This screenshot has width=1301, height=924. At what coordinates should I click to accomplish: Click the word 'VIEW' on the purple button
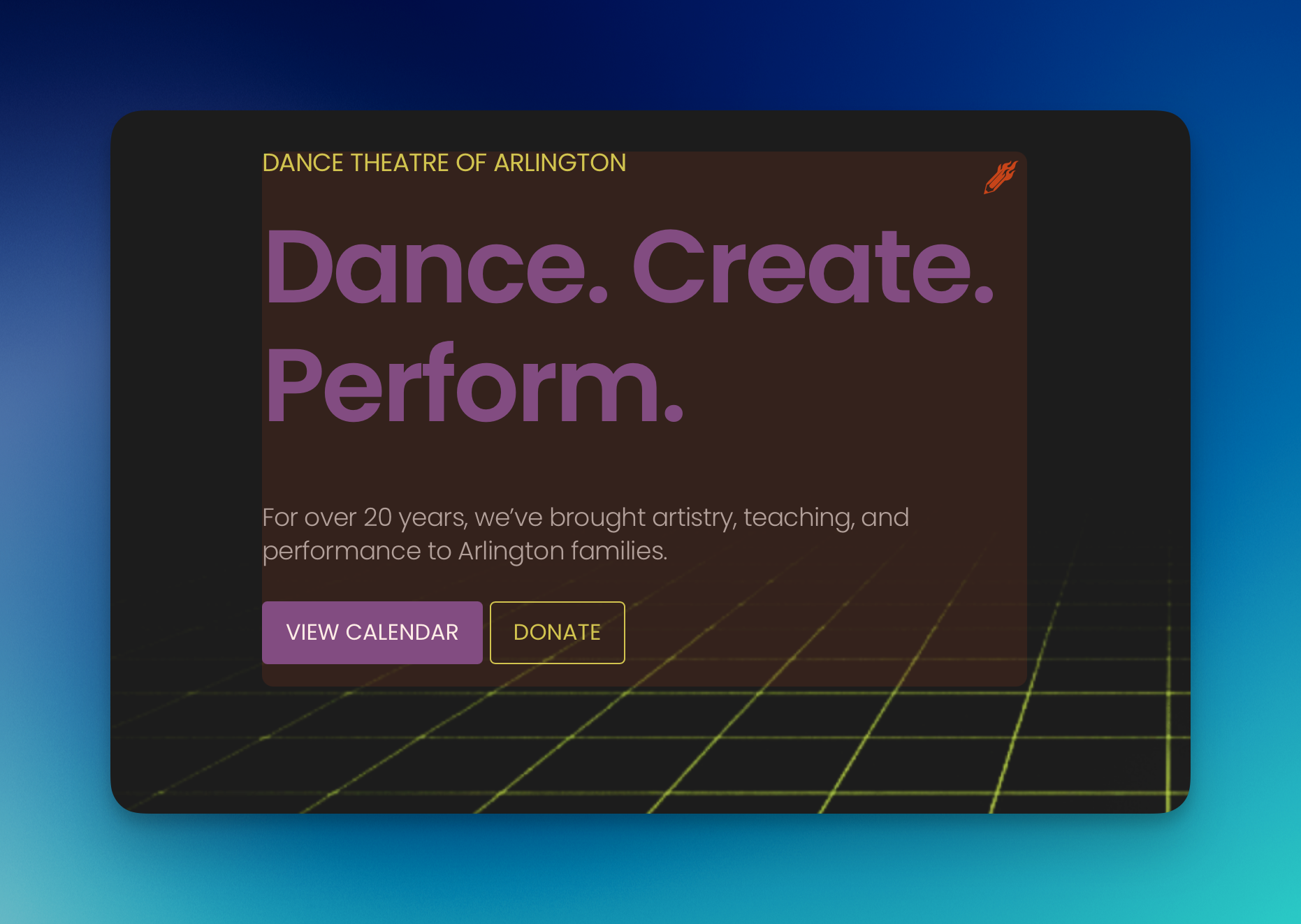pyautogui.click(x=312, y=633)
